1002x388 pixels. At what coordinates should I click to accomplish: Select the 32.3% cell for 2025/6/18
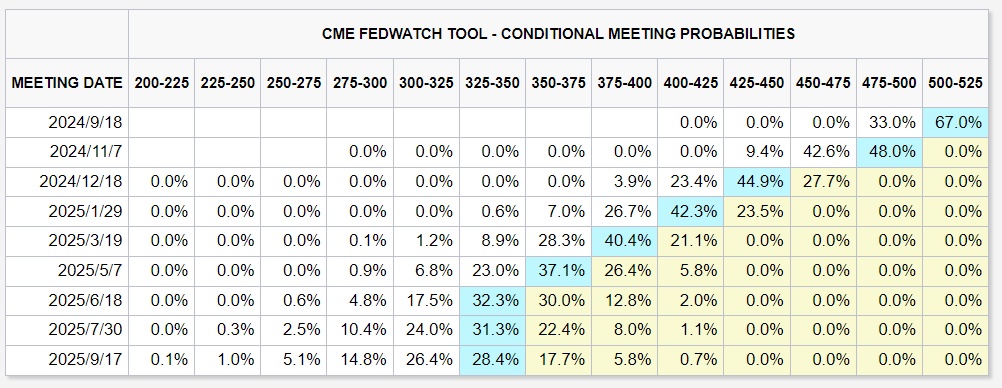point(492,300)
